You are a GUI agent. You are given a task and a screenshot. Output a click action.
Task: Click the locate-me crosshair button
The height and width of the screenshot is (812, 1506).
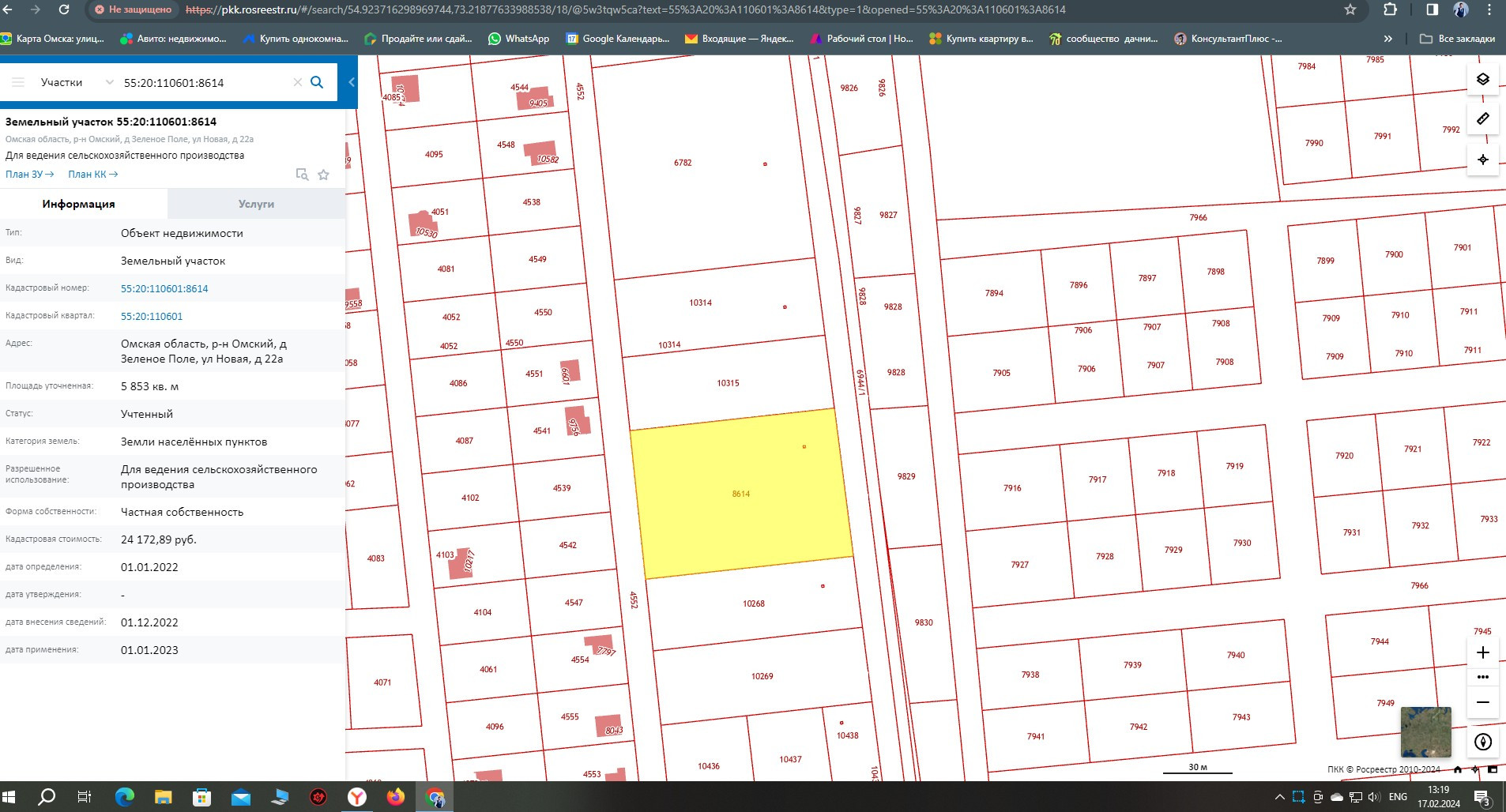pyautogui.click(x=1482, y=160)
